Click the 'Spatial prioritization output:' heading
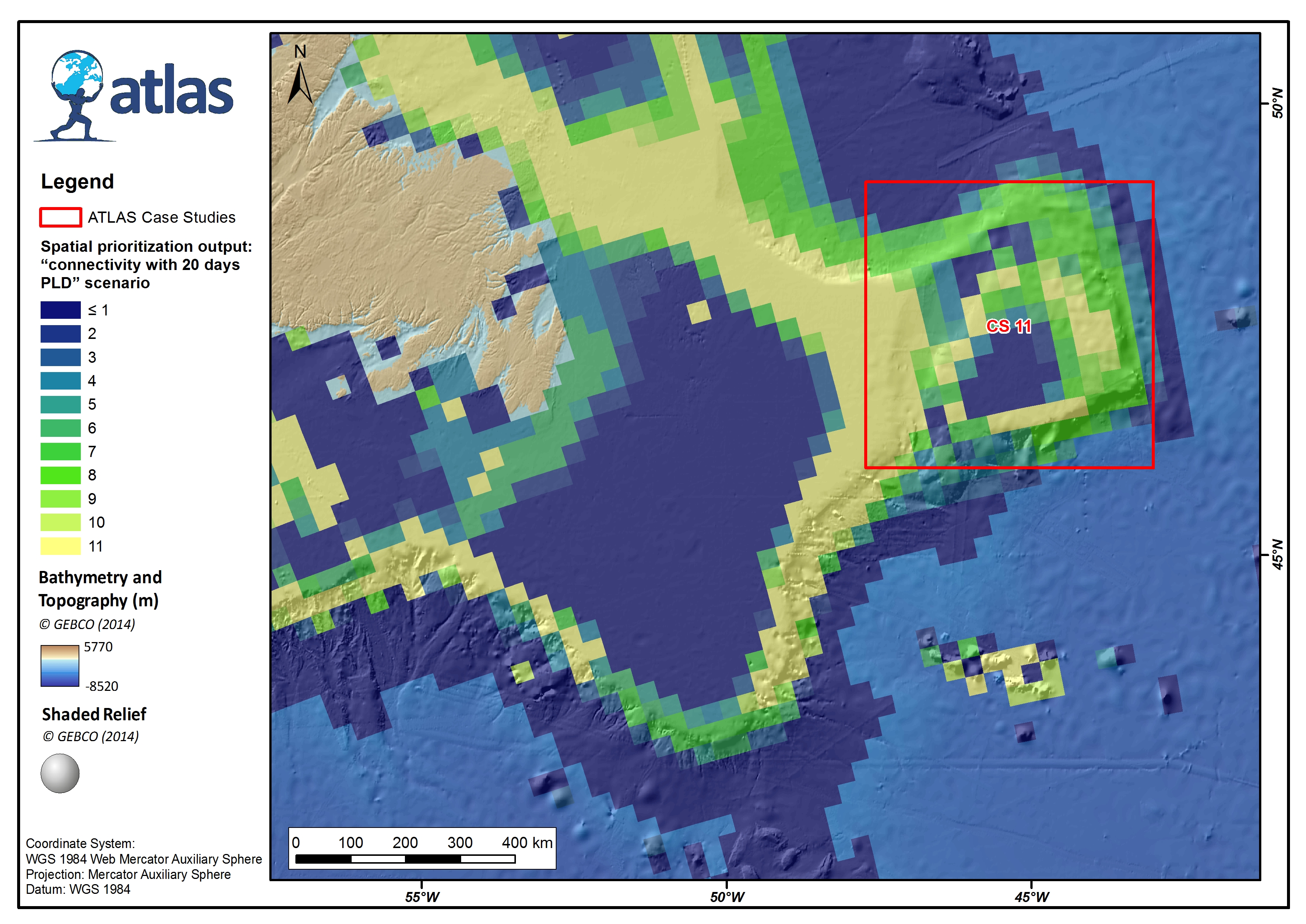This screenshot has width=1306, height=924. [146, 246]
